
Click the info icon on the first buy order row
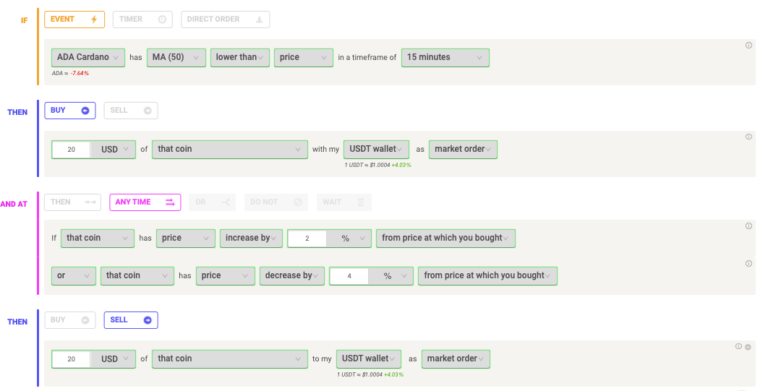point(748,137)
